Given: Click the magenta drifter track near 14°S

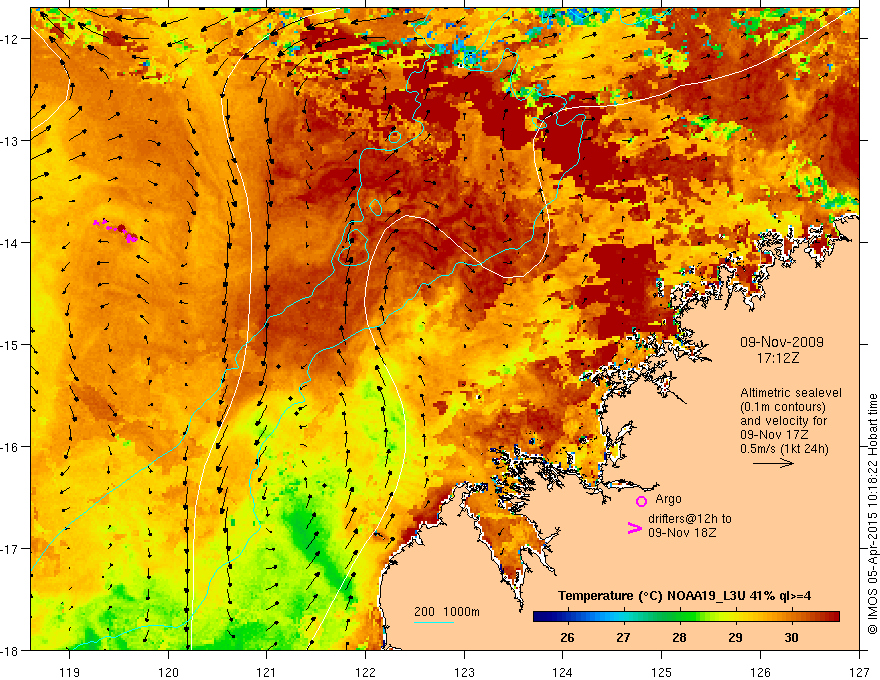Looking at the screenshot, I should pos(116,230).
